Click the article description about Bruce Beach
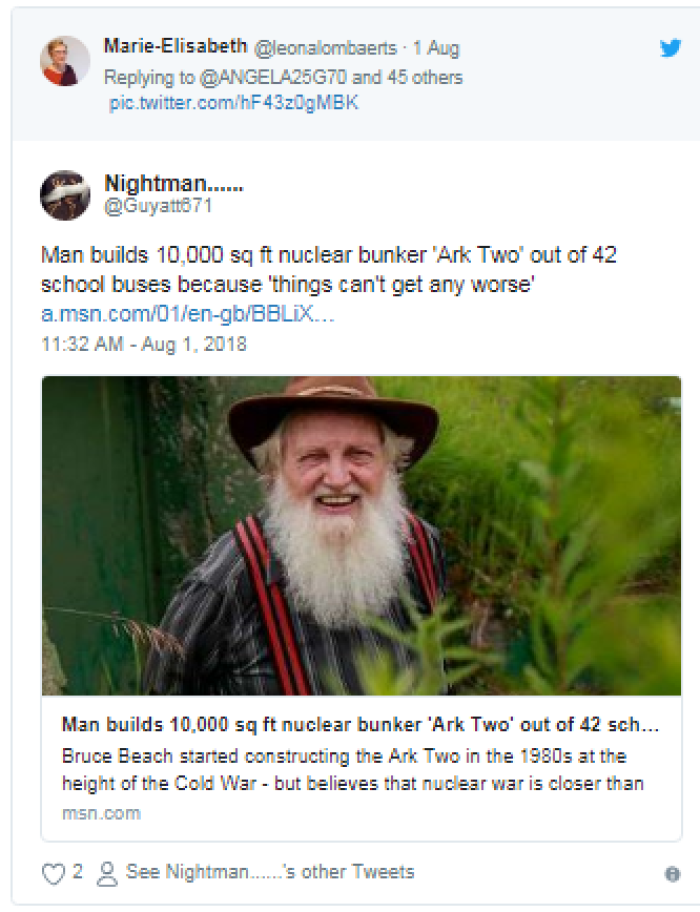Image resolution: width=700 pixels, height=912 pixels. tap(352, 770)
